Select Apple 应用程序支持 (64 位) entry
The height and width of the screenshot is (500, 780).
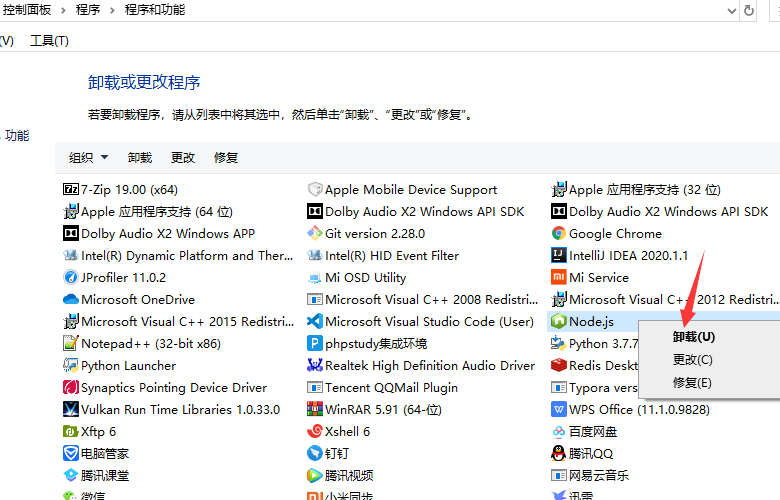click(x=148, y=212)
